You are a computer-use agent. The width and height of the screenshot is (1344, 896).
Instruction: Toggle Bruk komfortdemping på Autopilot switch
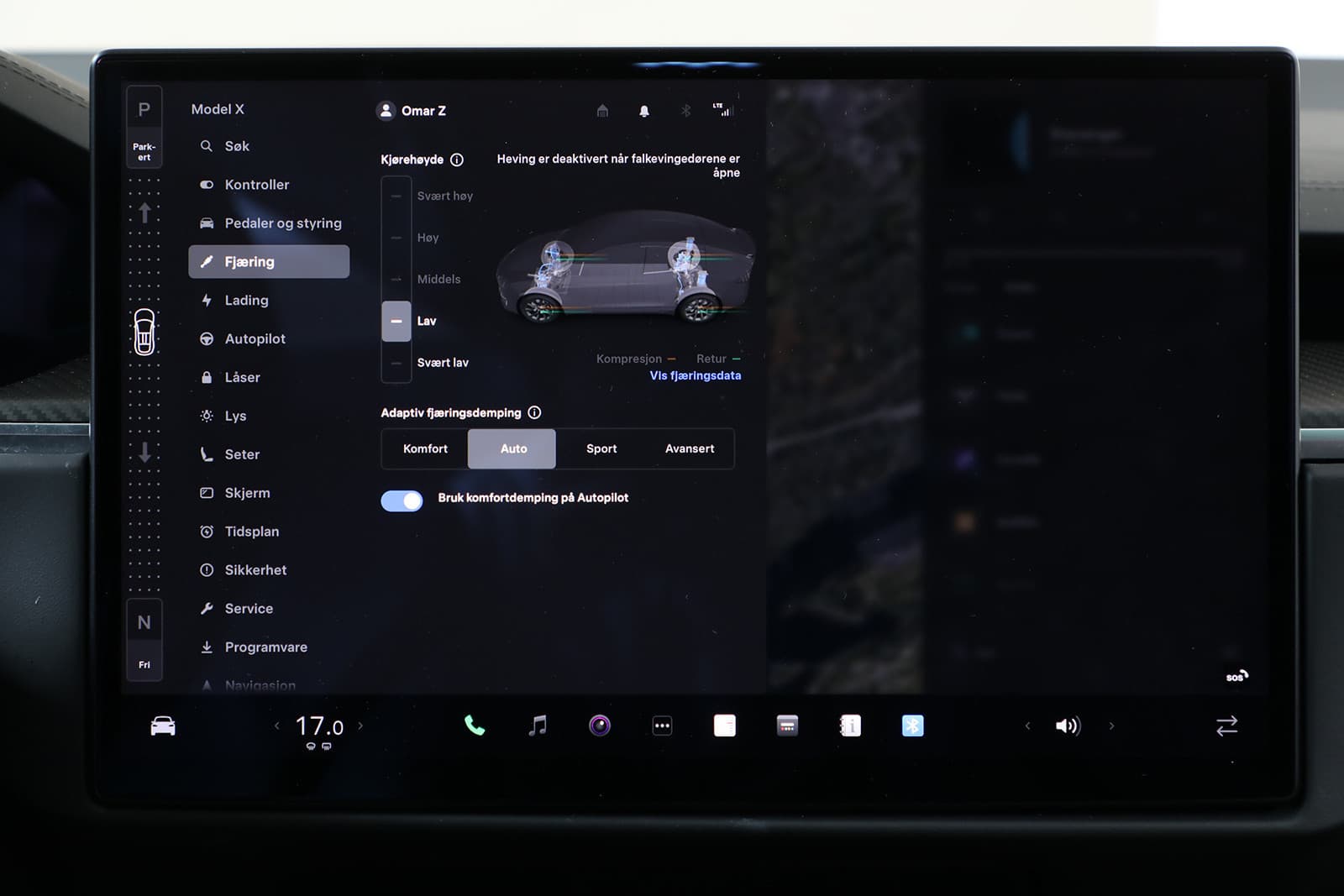point(402,500)
